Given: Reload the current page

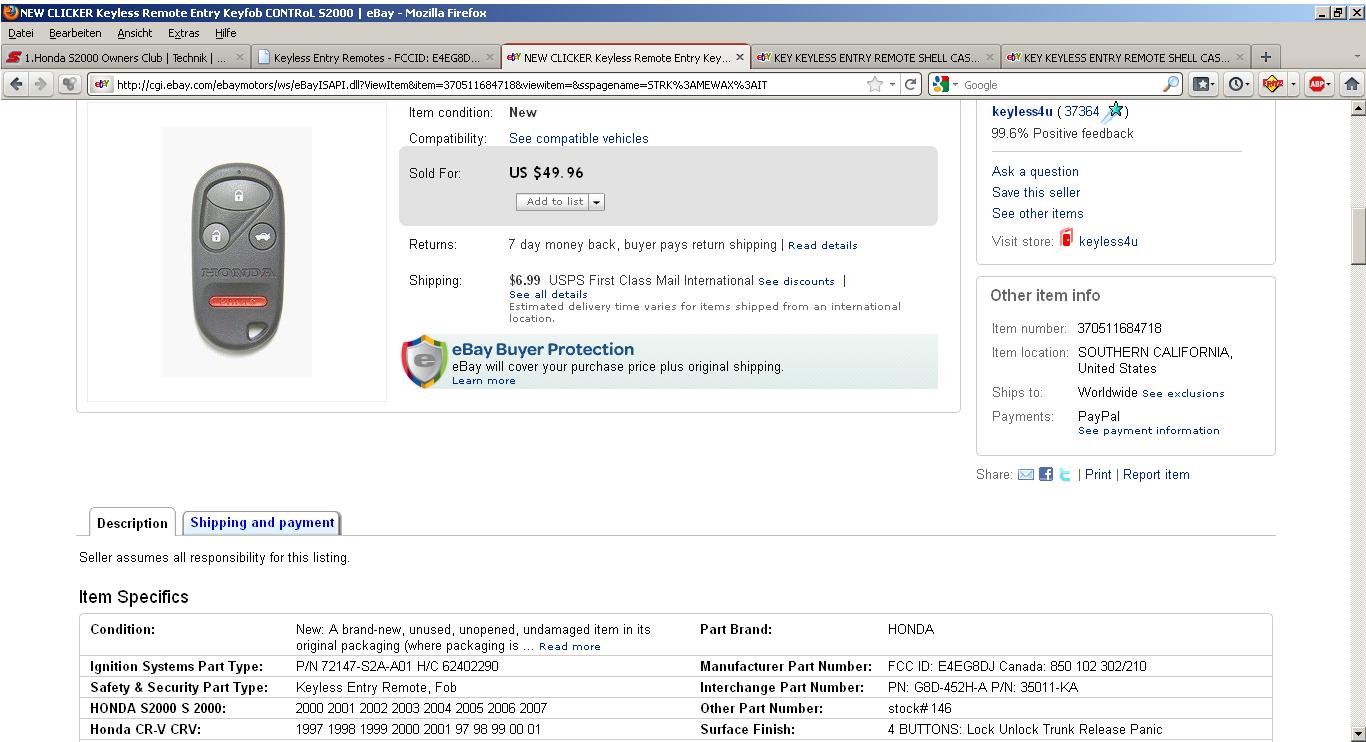Looking at the screenshot, I should (x=911, y=85).
